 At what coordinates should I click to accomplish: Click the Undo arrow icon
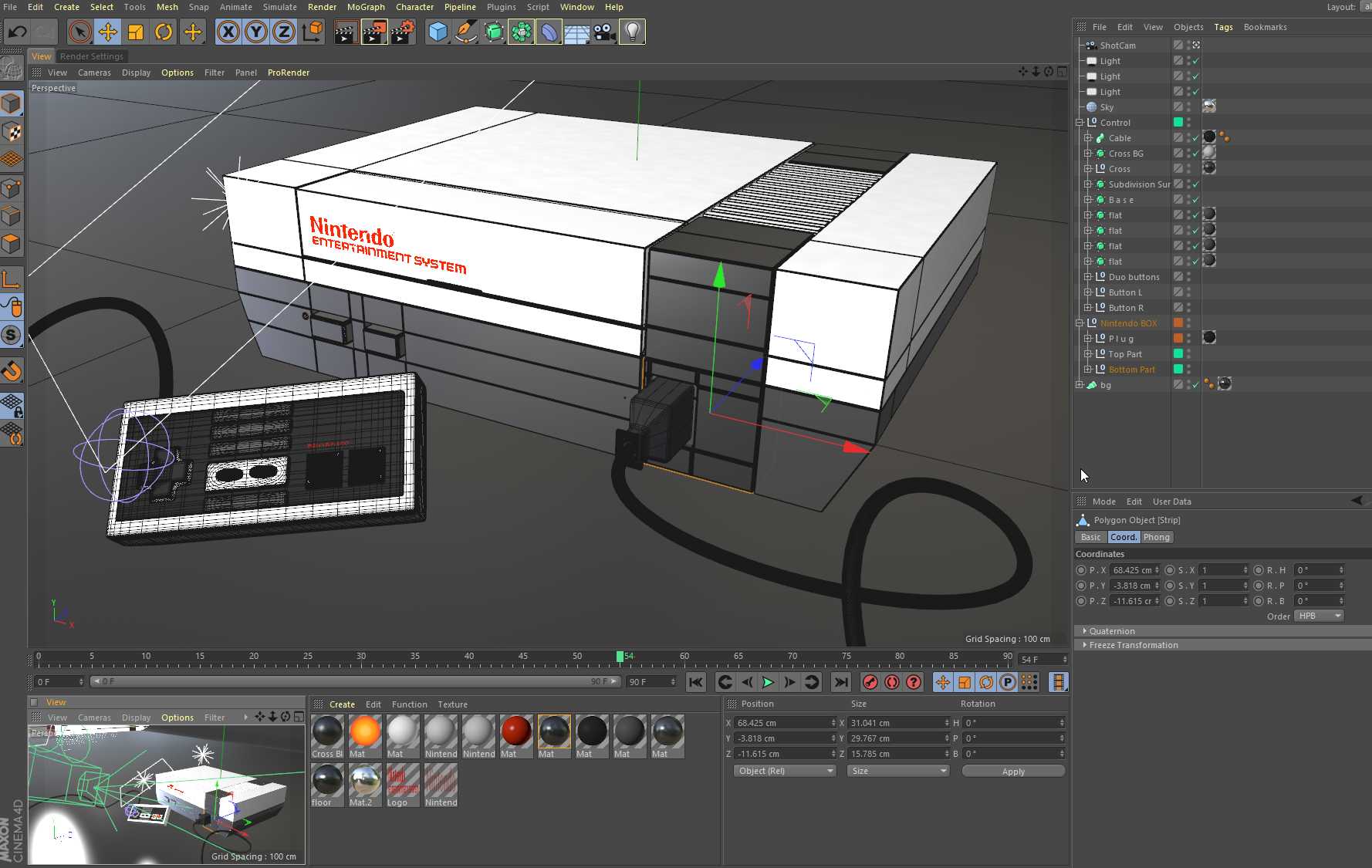point(17,32)
